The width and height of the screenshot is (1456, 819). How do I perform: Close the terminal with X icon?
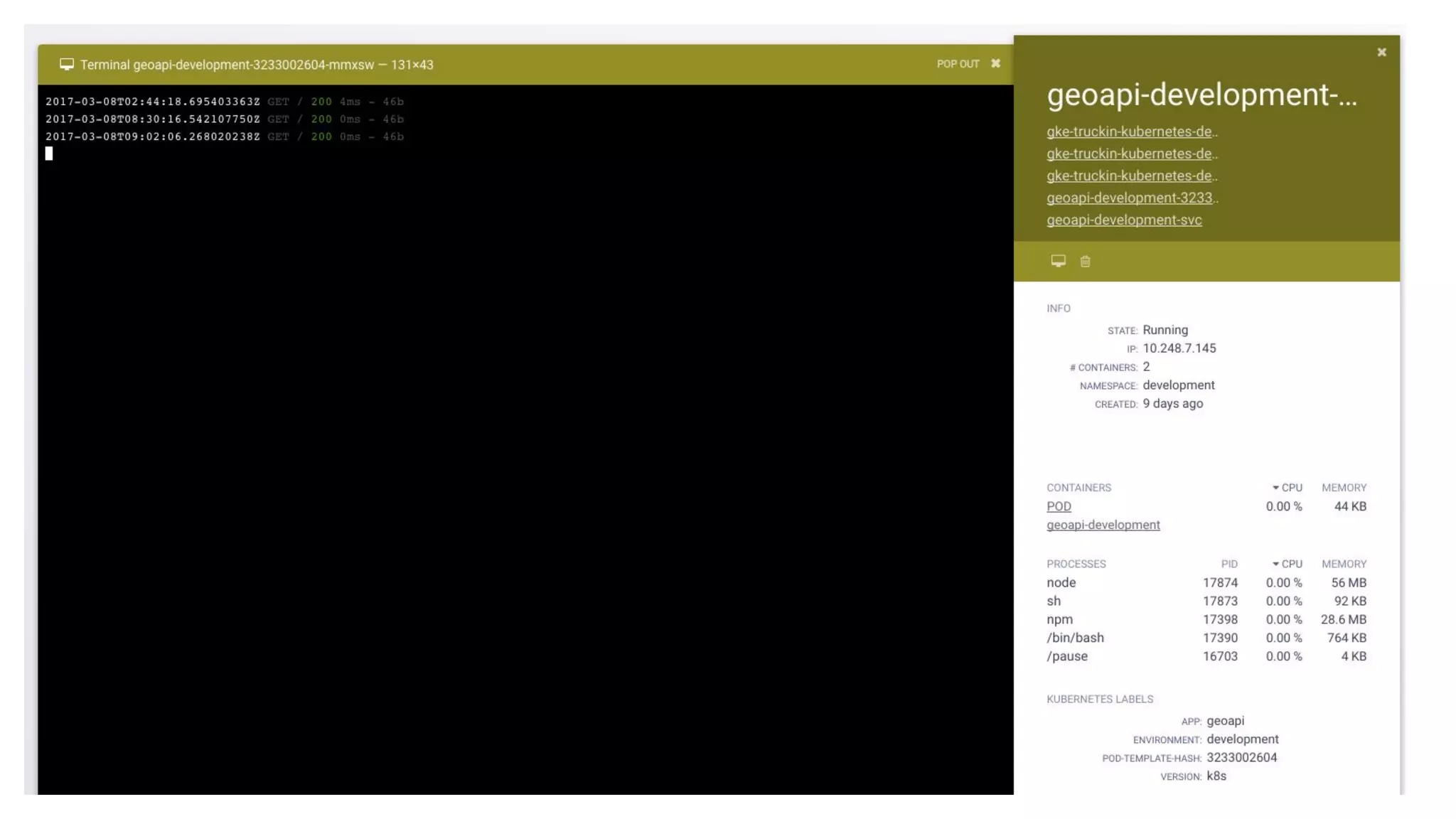pos(995,64)
